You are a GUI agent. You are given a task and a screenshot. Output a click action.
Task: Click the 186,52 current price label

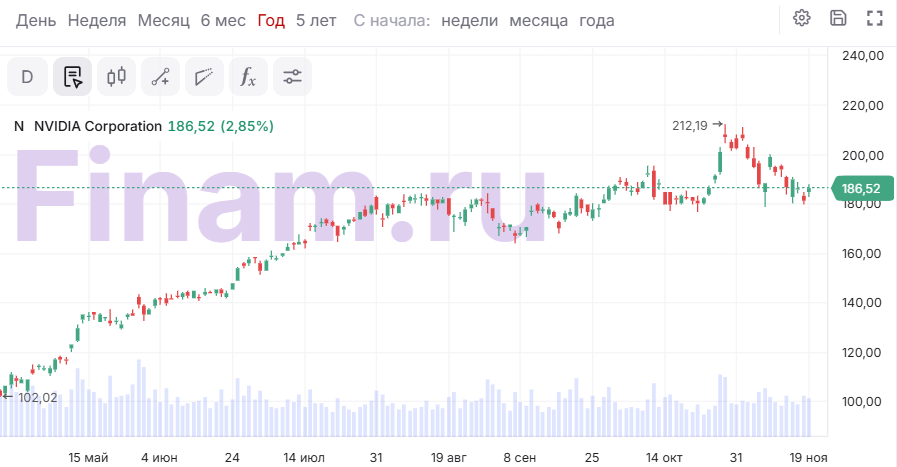coord(860,188)
